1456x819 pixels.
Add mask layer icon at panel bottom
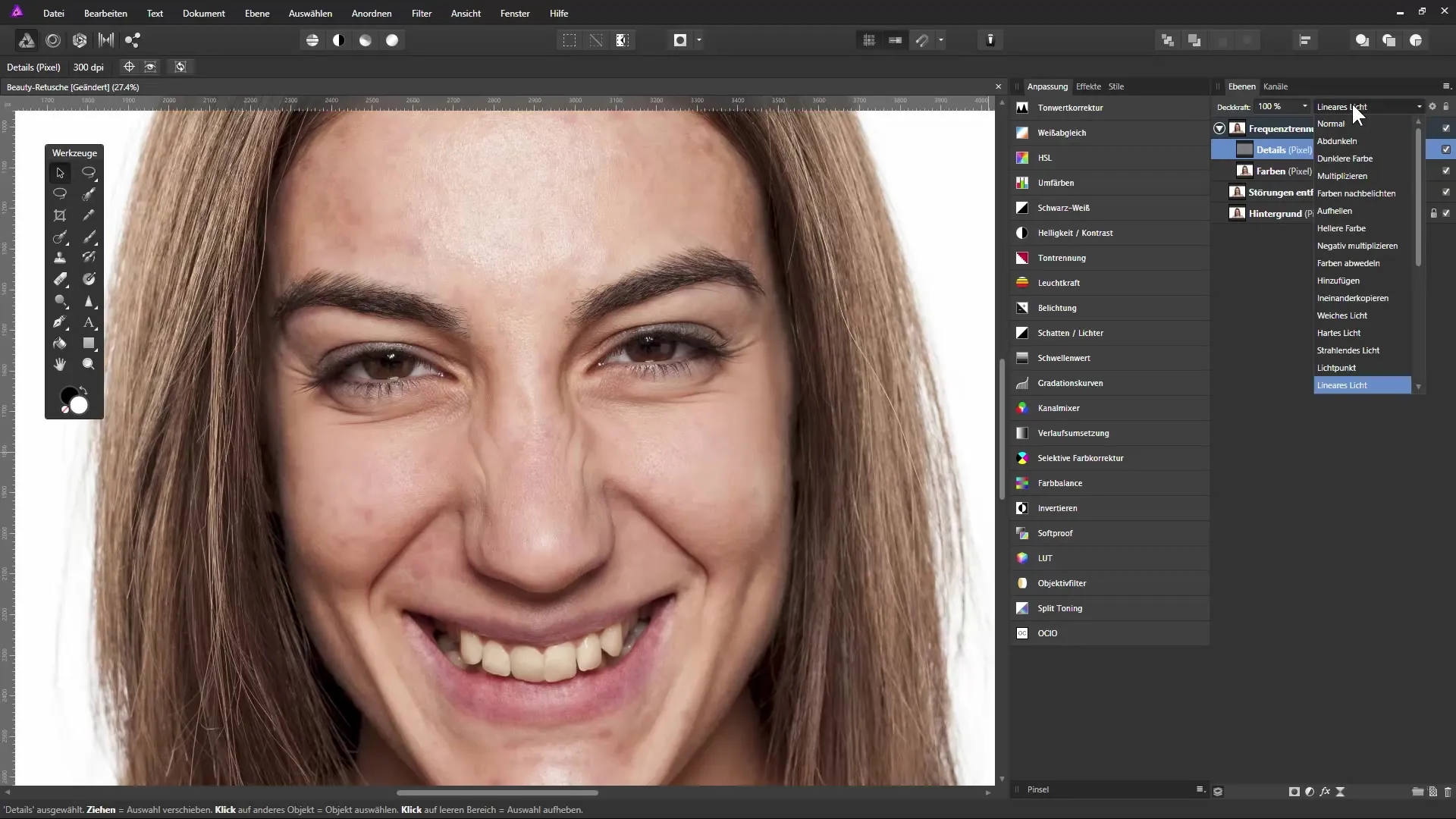point(1294,792)
